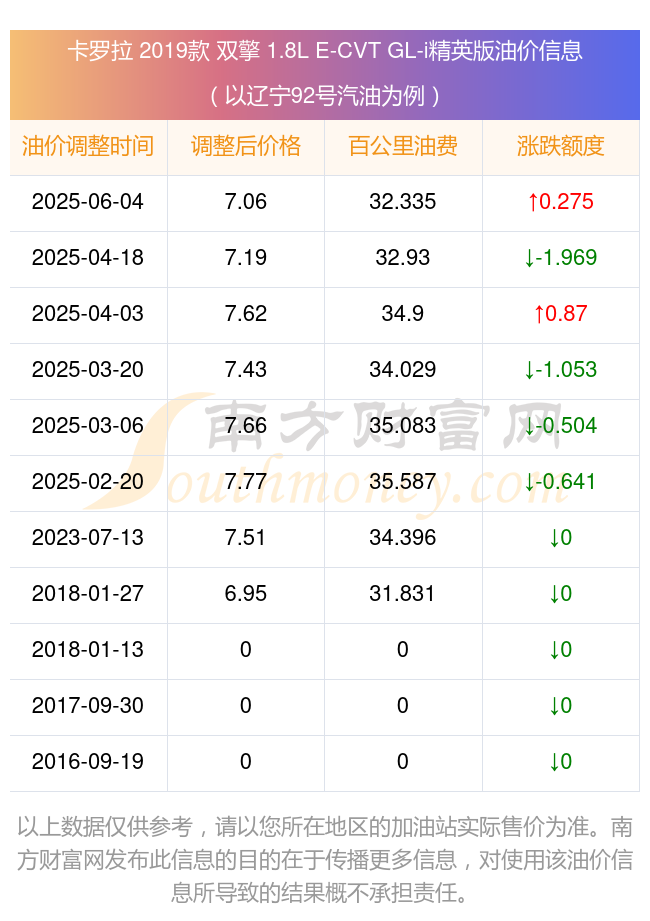Viewport: 650px width, 921px height.
Task: Click fuel cost value 32.93
Action: [403, 257]
